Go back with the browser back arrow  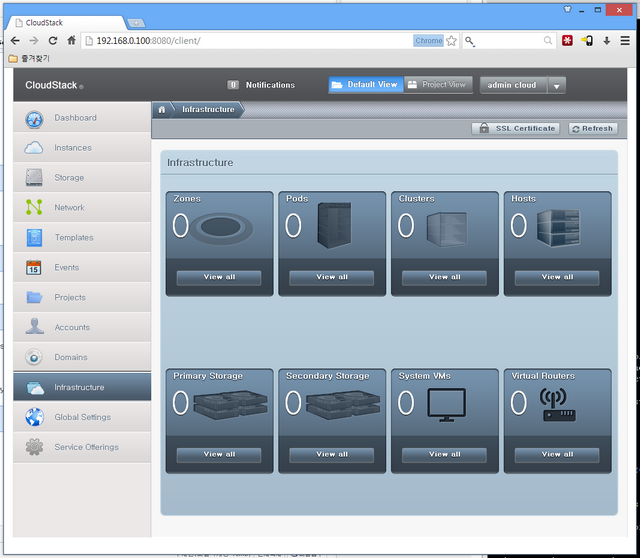15,40
